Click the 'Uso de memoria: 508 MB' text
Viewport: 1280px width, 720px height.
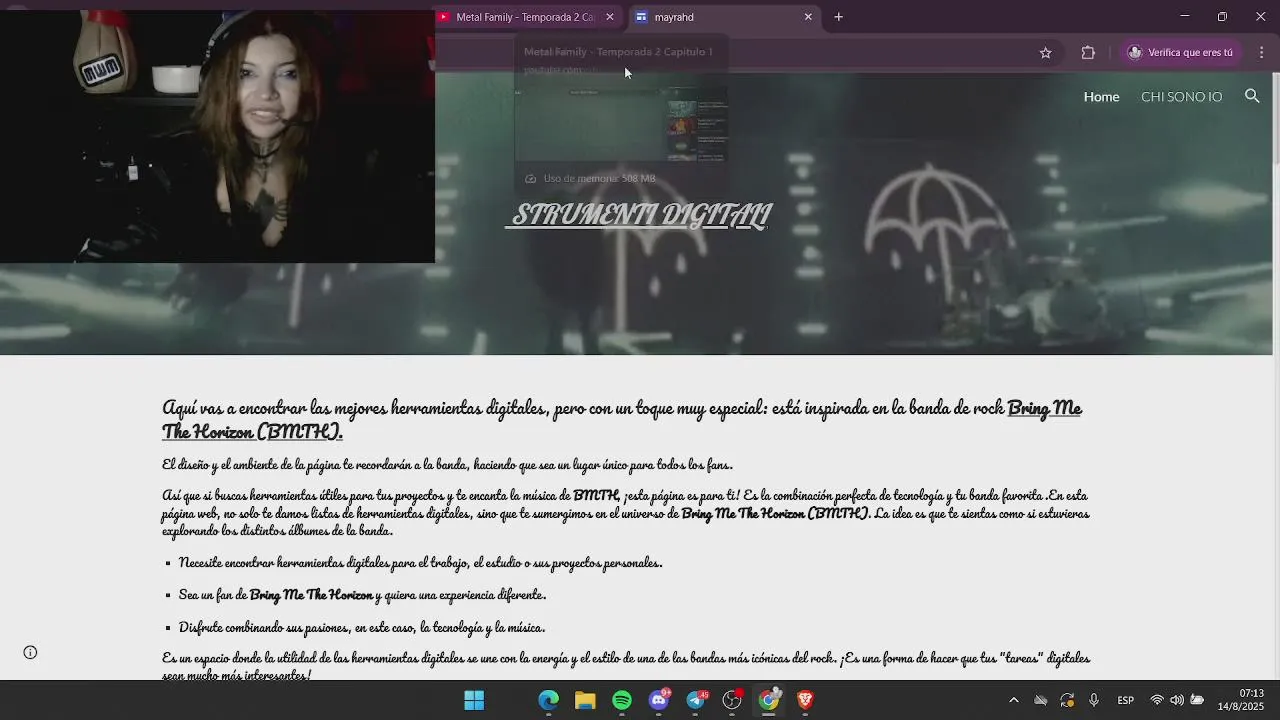pyautogui.click(x=599, y=179)
